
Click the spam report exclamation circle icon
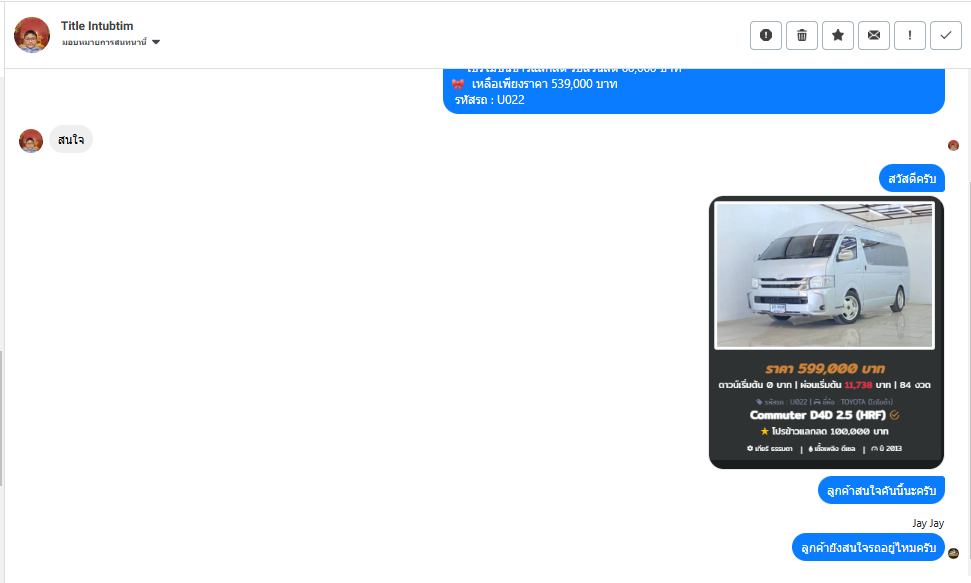tap(766, 35)
